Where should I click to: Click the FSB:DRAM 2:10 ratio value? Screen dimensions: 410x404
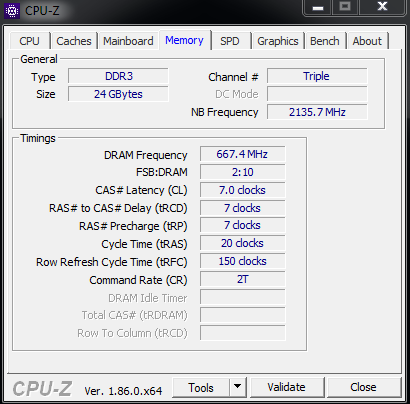[242, 172]
